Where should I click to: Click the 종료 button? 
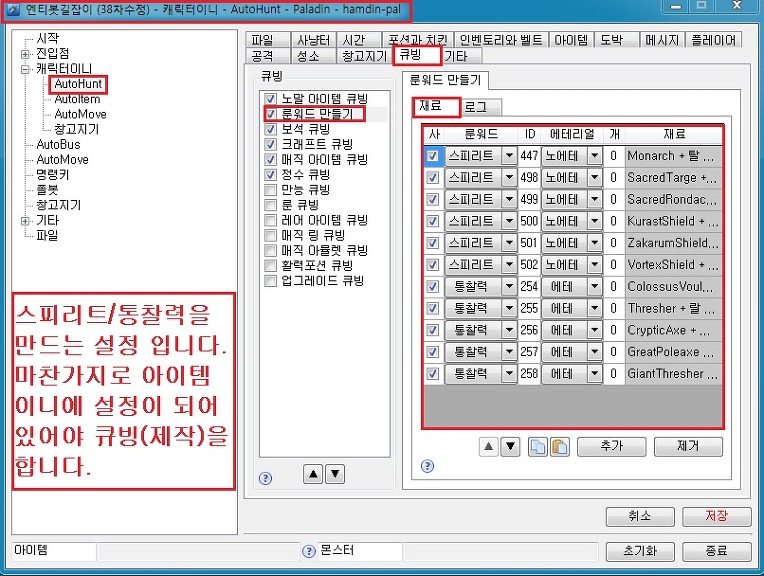click(x=716, y=551)
